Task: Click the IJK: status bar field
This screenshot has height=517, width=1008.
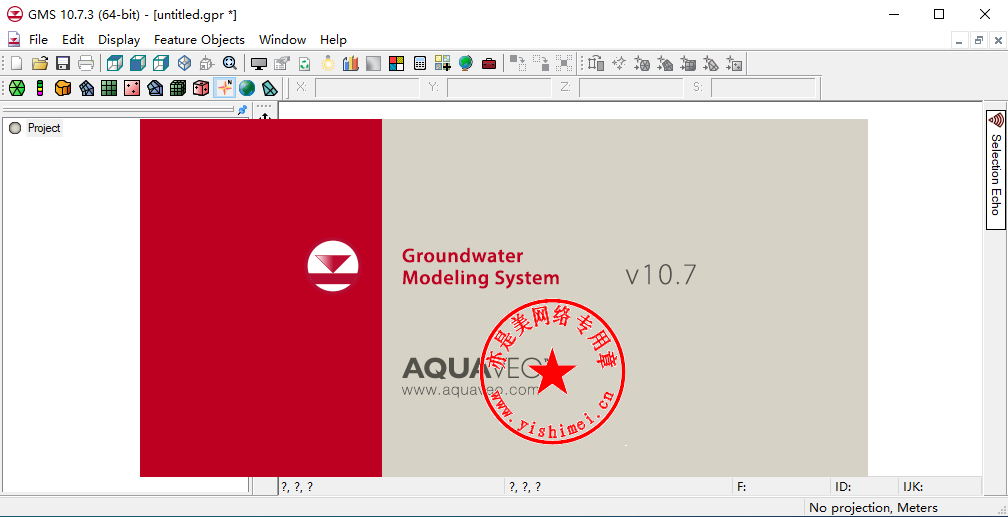Action: [x=940, y=487]
